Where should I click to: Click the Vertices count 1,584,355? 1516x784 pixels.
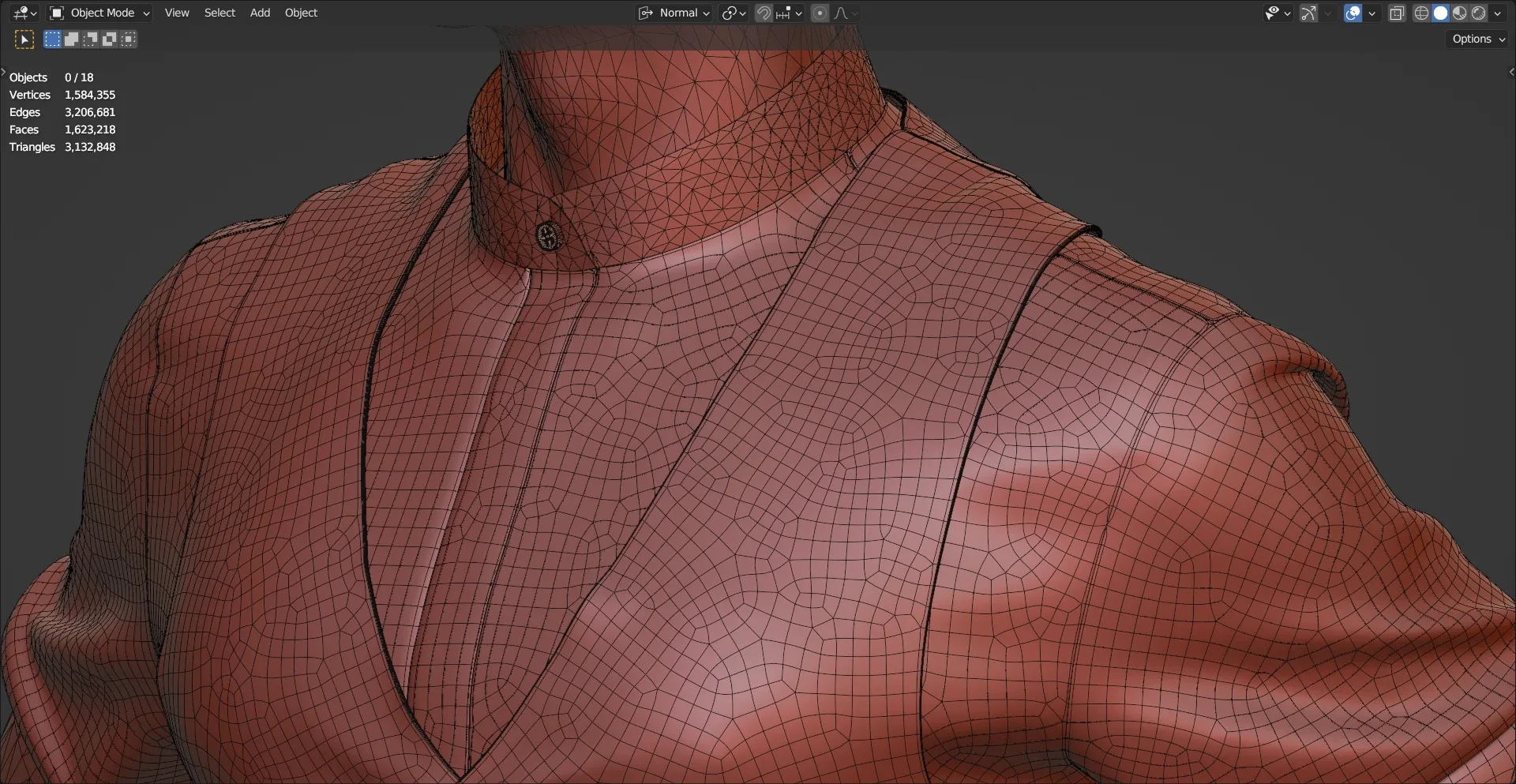tap(90, 95)
